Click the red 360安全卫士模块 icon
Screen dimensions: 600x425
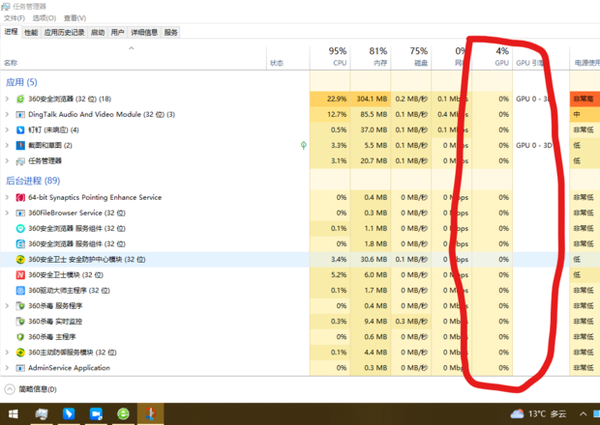point(20,275)
